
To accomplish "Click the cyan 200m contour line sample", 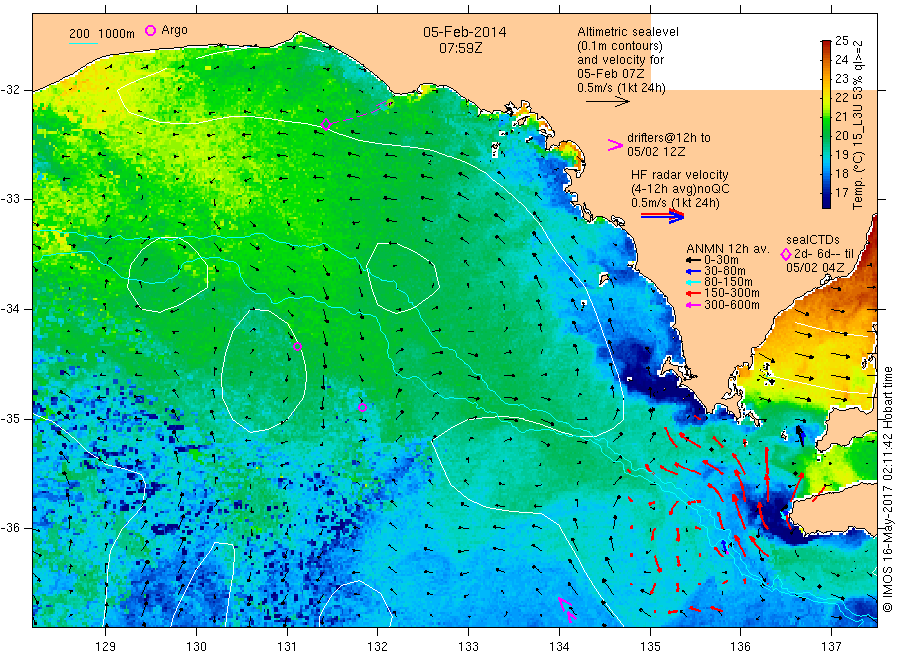I will tap(83, 43).
